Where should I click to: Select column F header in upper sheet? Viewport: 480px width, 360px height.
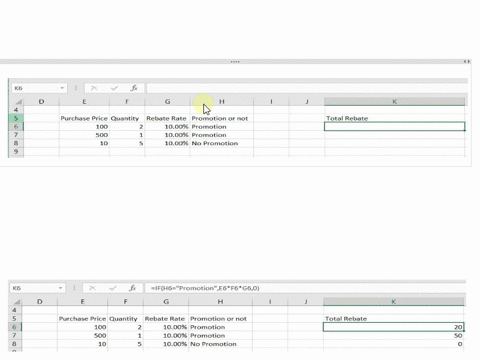pyautogui.click(x=127, y=102)
